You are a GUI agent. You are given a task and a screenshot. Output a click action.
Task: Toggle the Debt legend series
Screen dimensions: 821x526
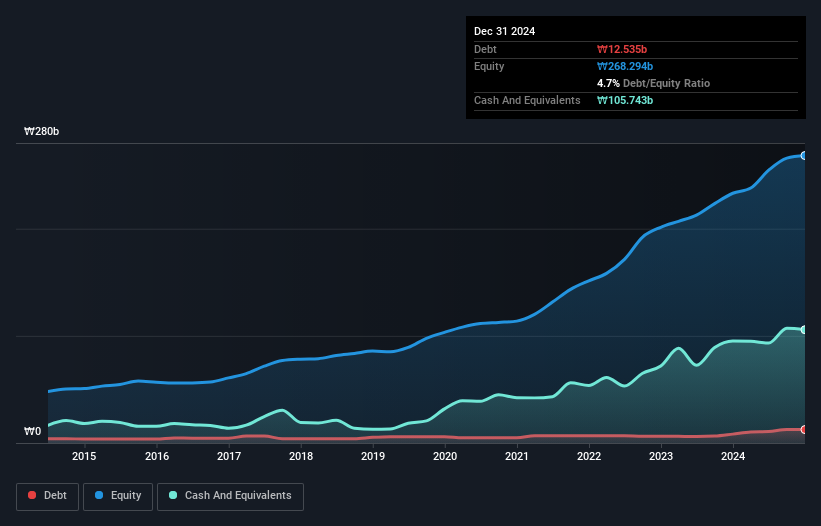pyautogui.click(x=47, y=496)
